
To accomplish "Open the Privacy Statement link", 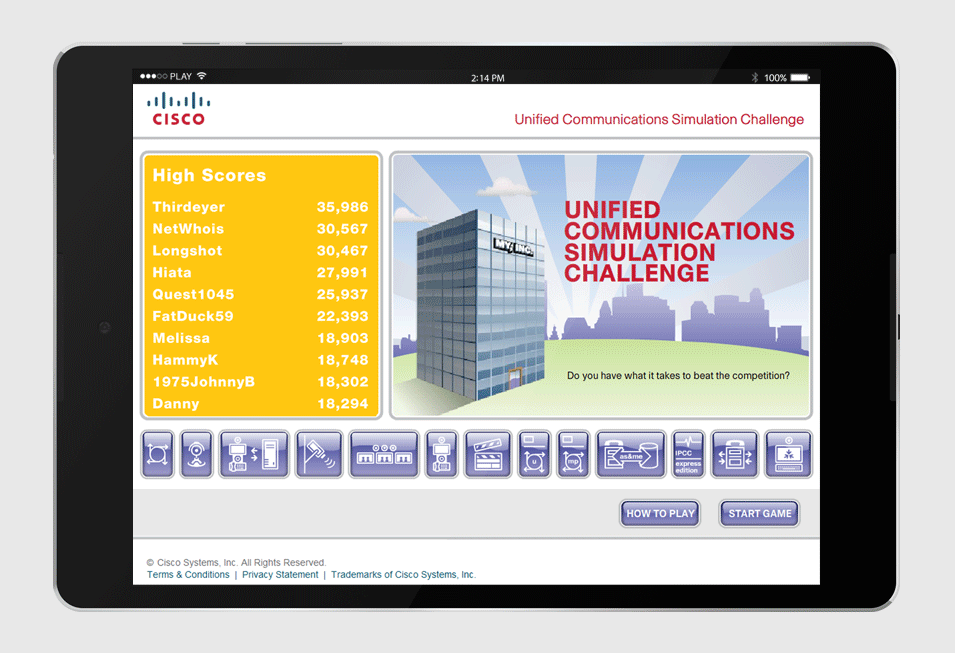I will pyautogui.click(x=280, y=574).
